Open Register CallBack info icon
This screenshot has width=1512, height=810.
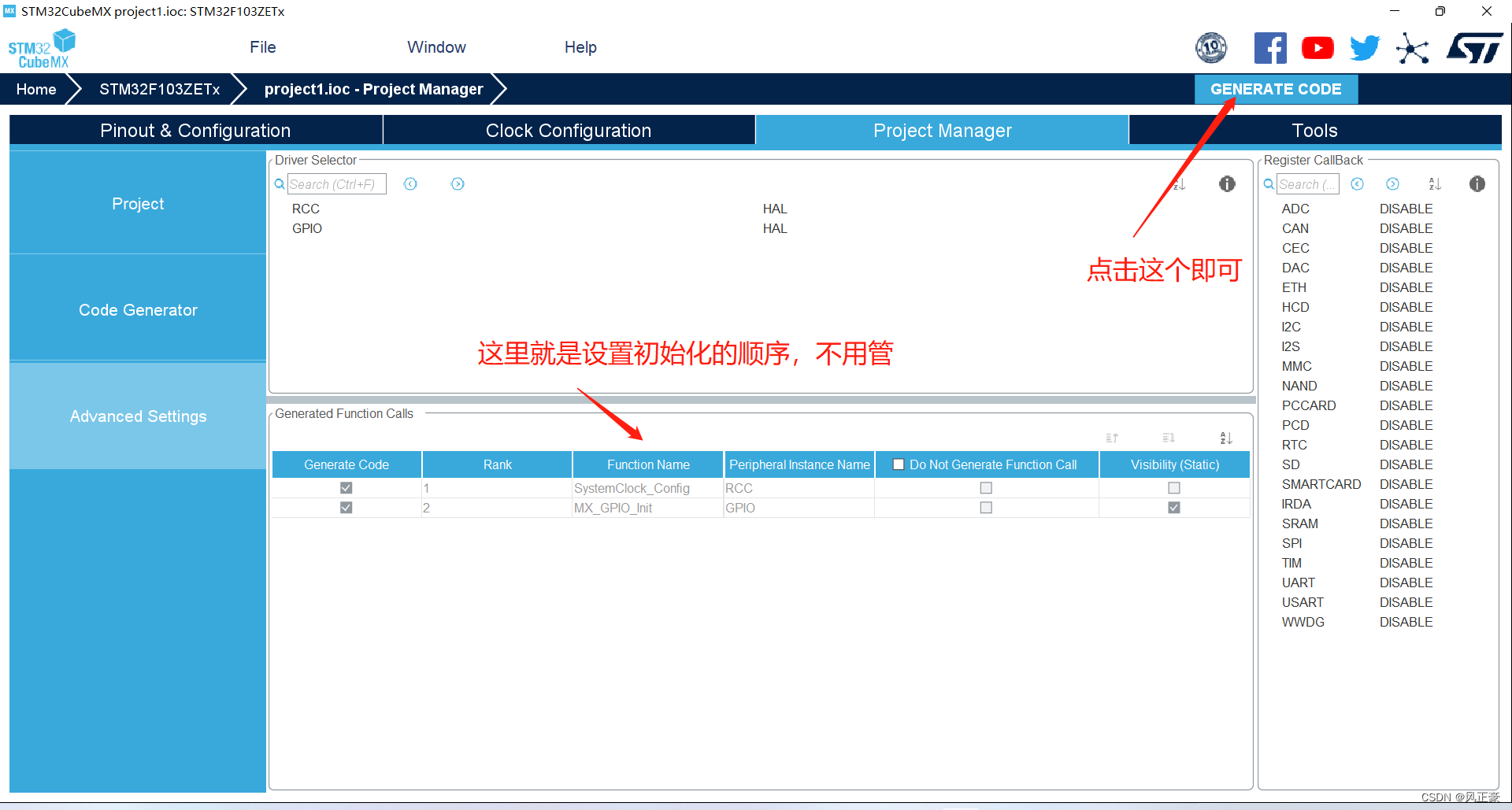coord(1477,184)
